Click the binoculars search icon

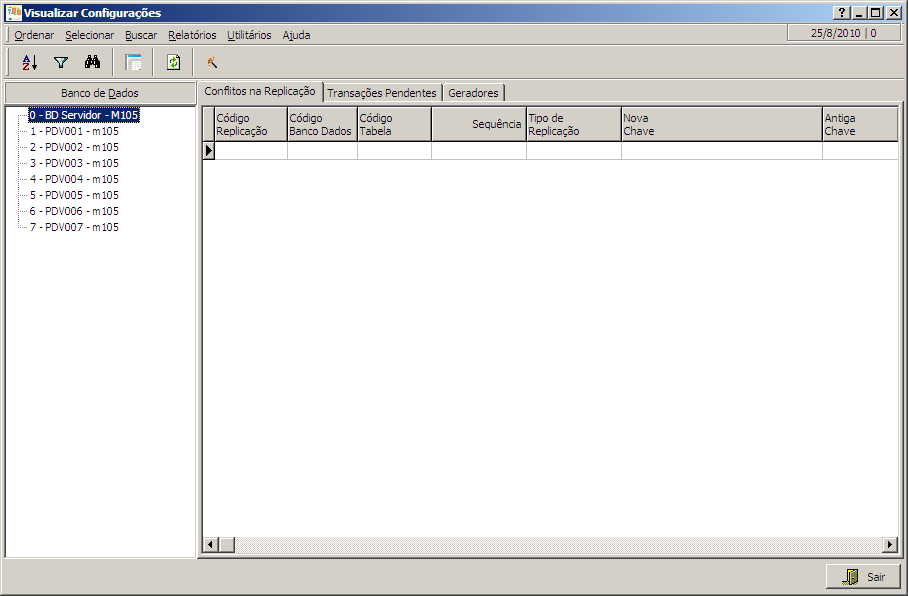(92, 62)
